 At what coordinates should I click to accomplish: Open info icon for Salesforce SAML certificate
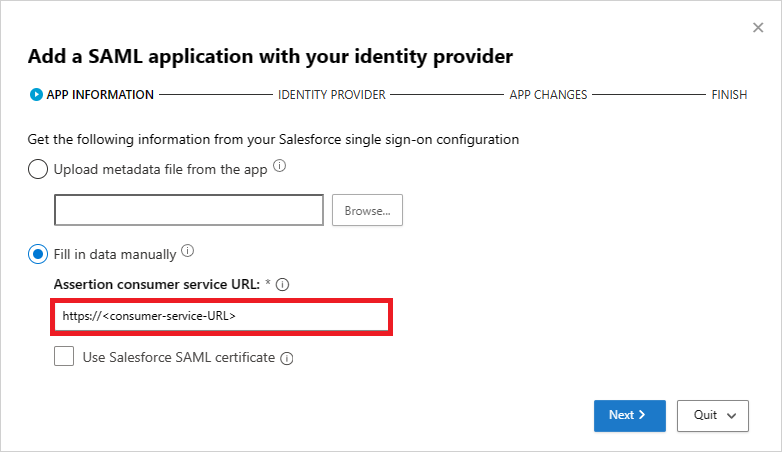pos(287,358)
